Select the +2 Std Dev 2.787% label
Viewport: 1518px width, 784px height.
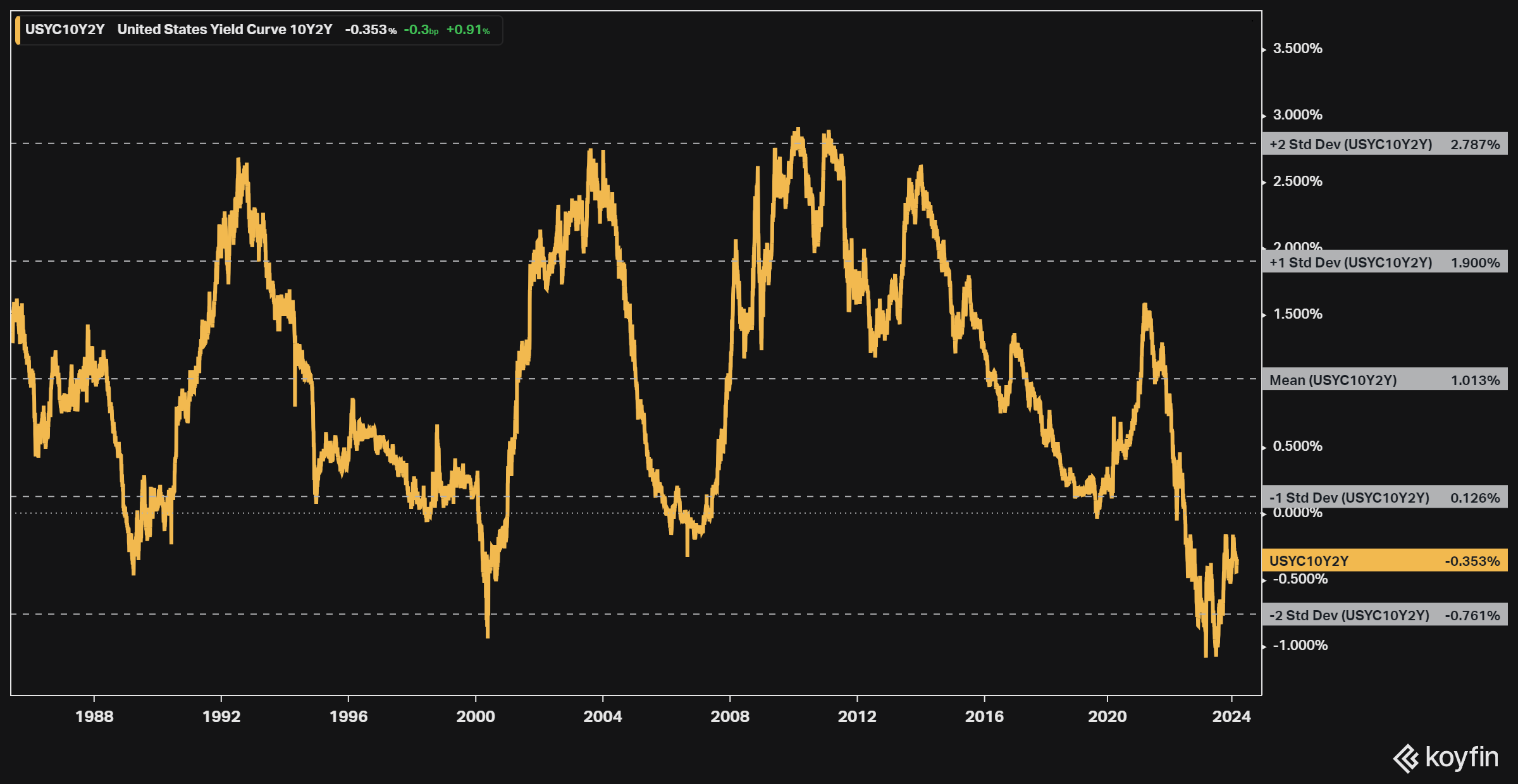(1384, 144)
